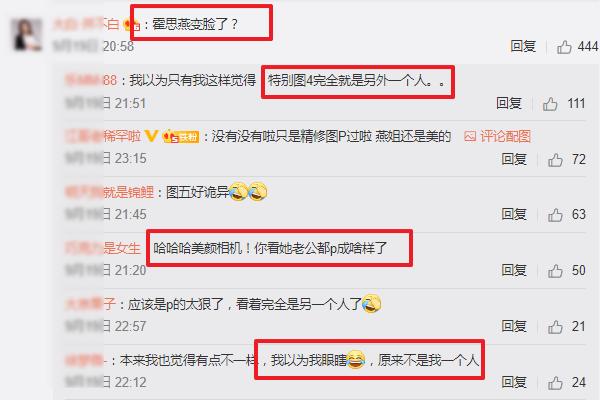Reply to the 图五好诡异 comment
This screenshot has width=600, height=400.
(514, 214)
